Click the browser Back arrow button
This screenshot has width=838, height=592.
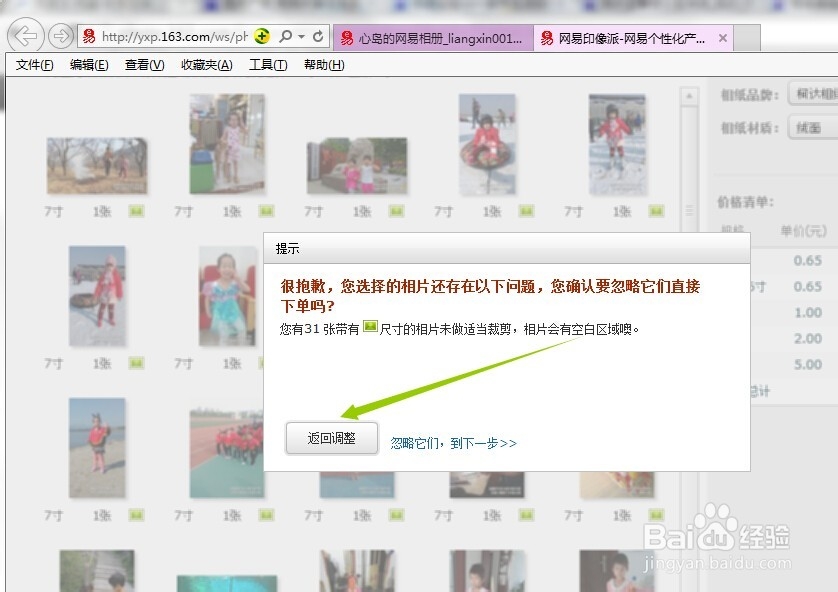click(x=25, y=36)
